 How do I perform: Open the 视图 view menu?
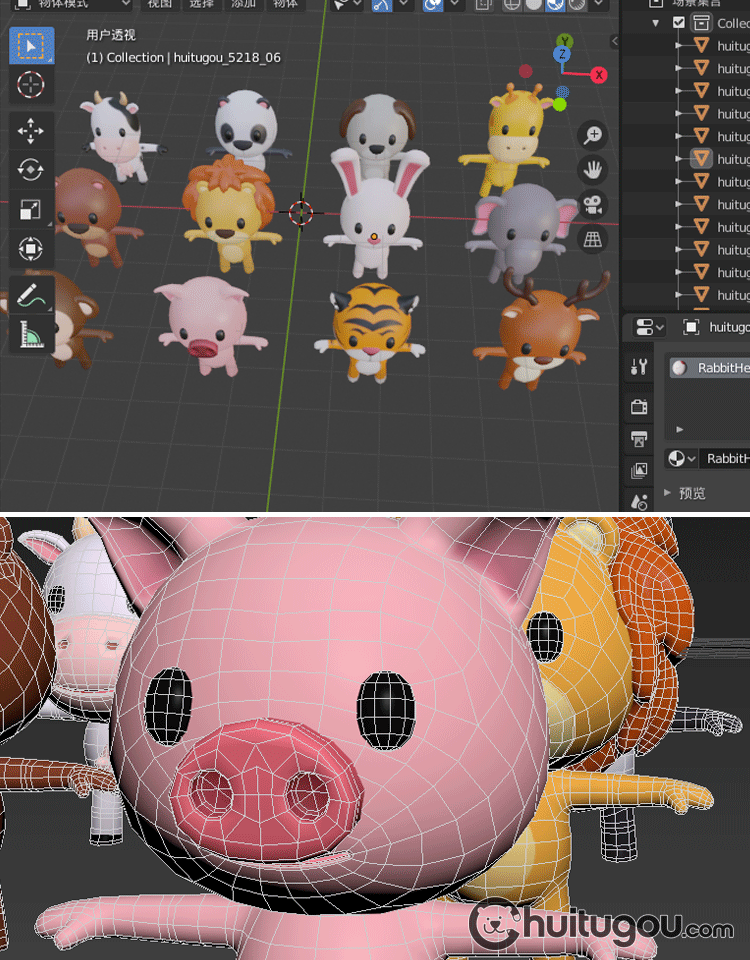coord(159,4)
